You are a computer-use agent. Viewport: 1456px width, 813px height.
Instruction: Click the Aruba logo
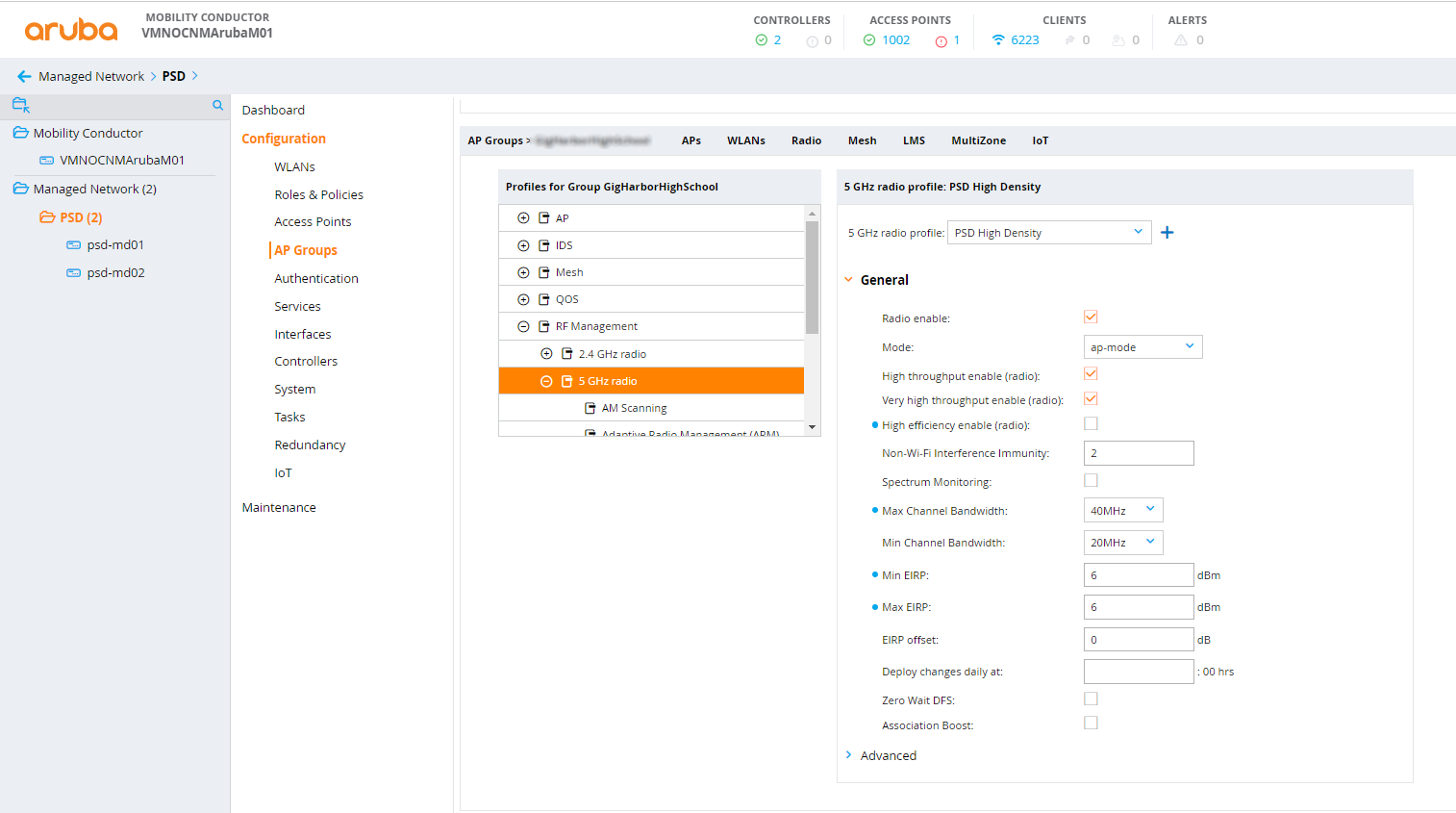point(71,31)
